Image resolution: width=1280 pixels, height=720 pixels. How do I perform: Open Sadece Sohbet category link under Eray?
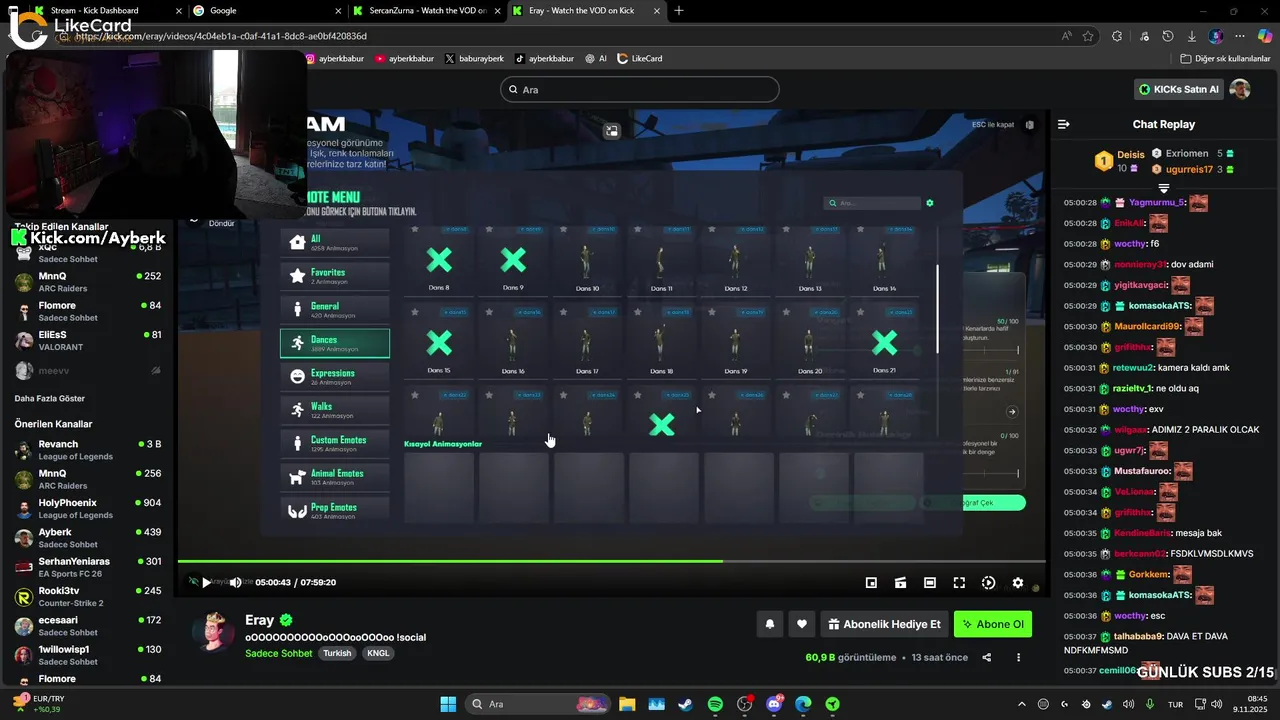click(x=279, y=653)
